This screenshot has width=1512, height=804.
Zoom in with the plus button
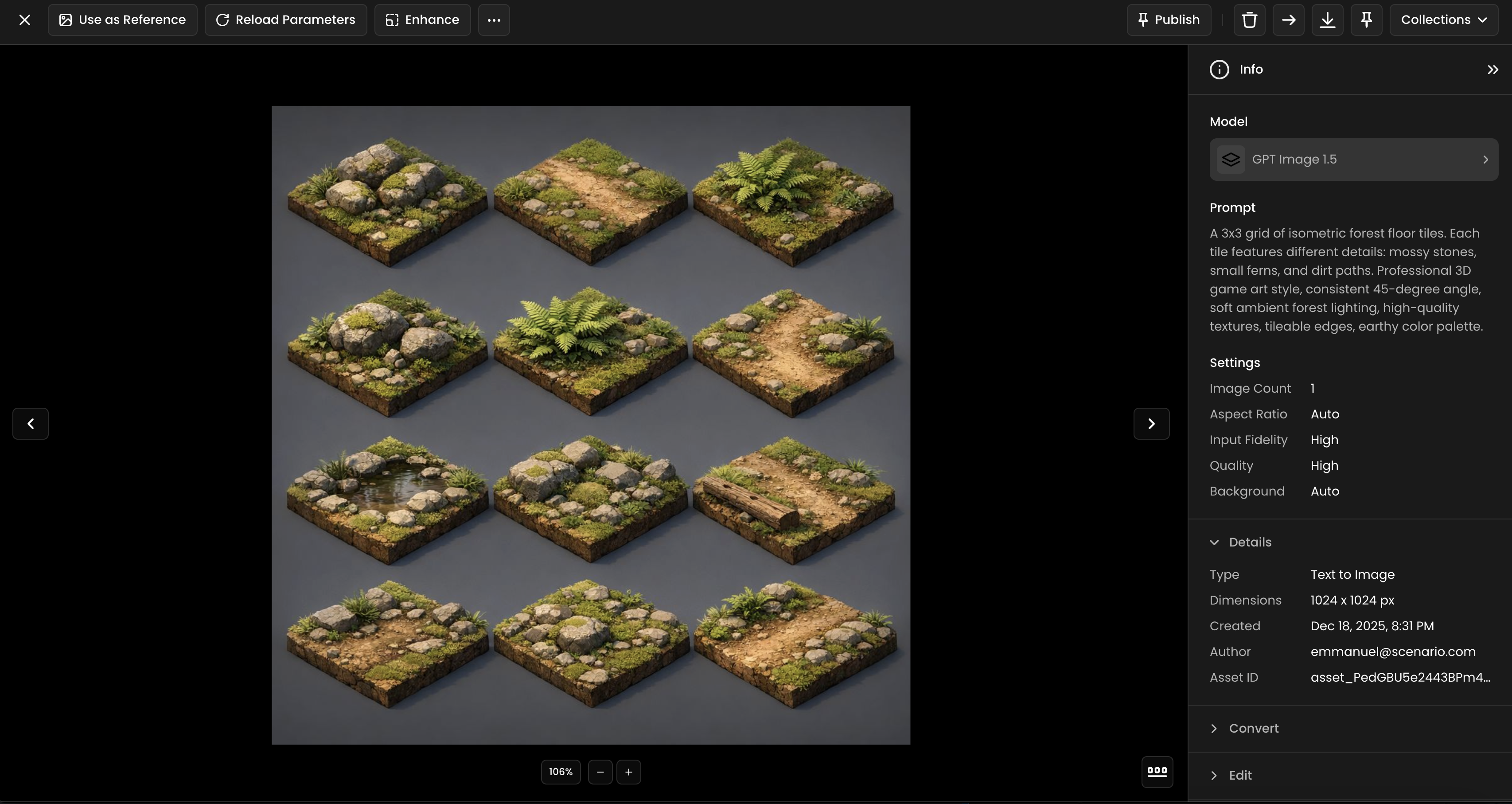629,772
